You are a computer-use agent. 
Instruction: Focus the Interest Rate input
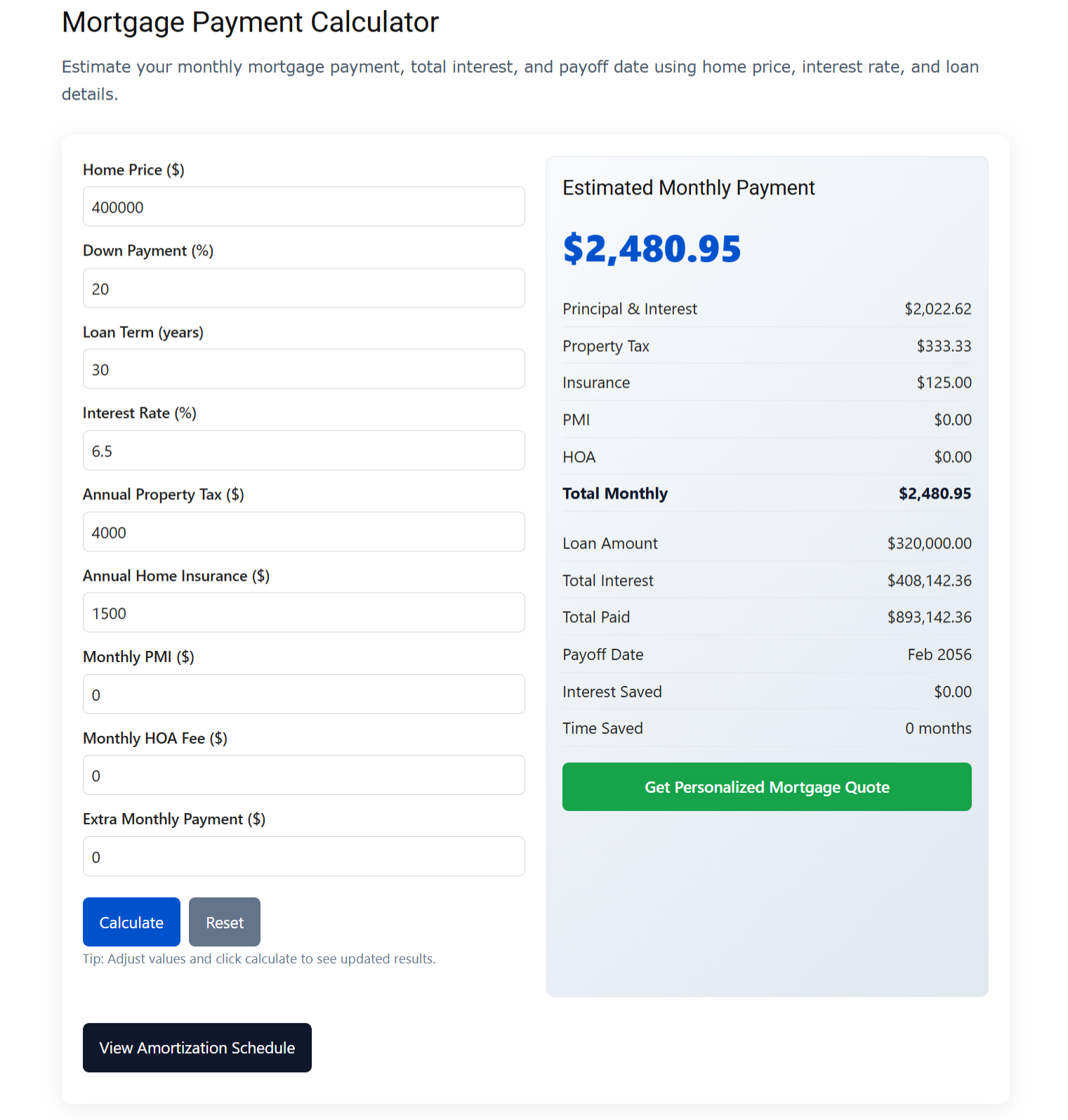pos(303,450)
